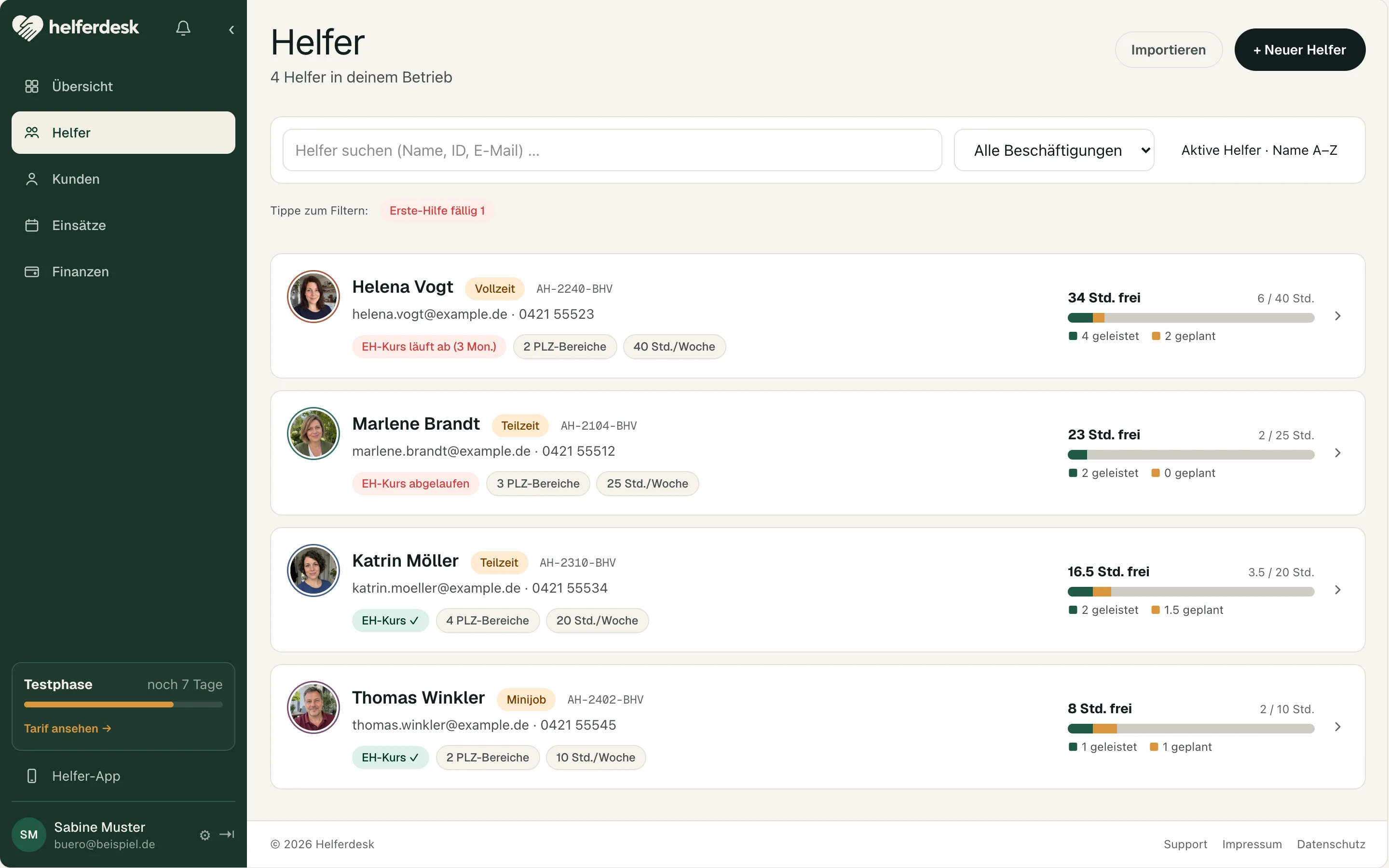Click the Testphase progress bar
Image resolution: width=1389 pixels, height=868 pixels.
[123, 705]
